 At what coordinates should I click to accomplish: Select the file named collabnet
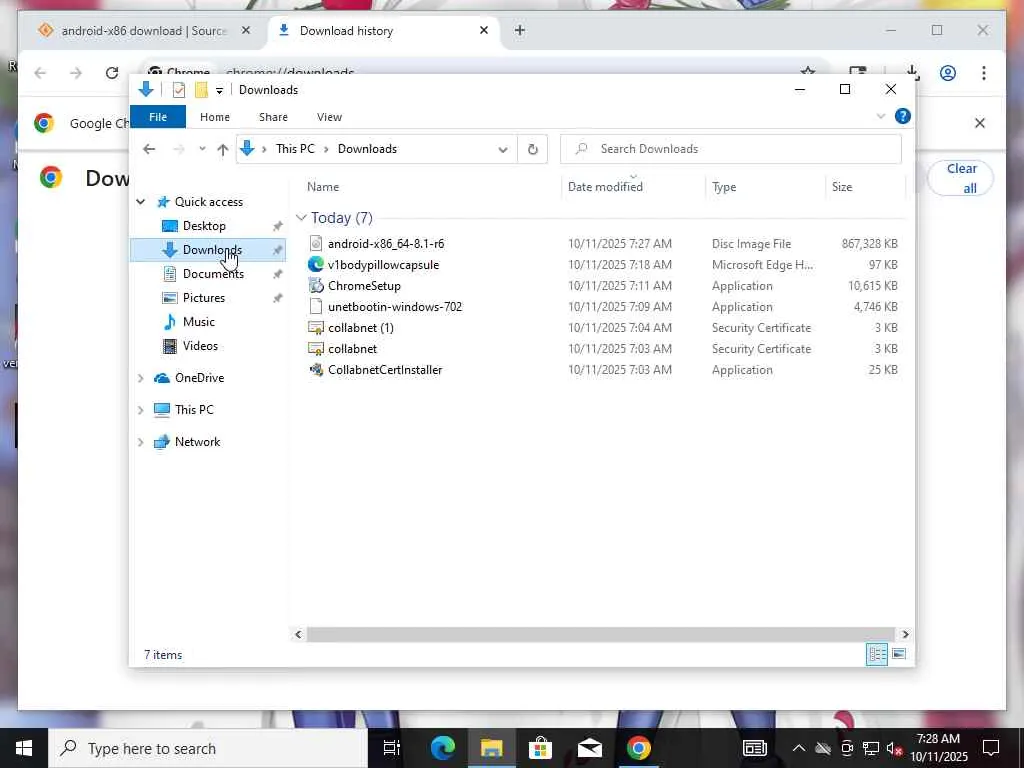tap(352, 349)
